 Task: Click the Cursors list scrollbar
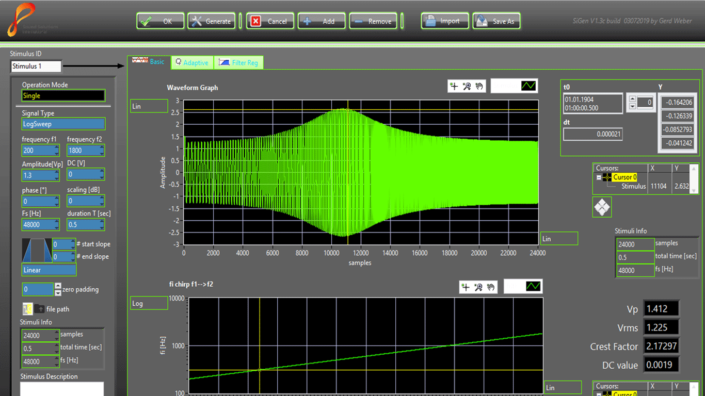point(694,179)
